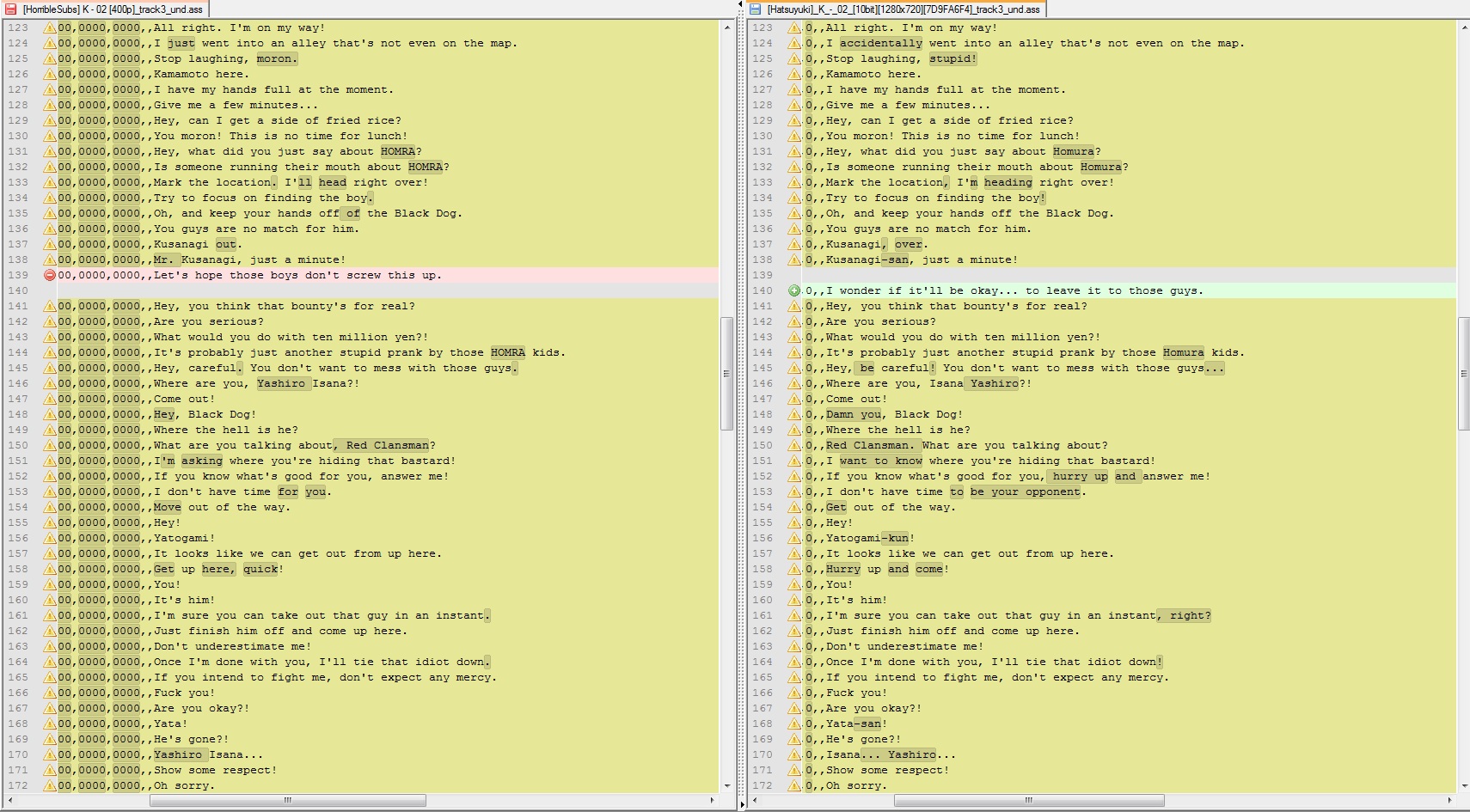
Task: Click right pane vertical scrollbar down arrow
Action: pyautogui.click(x=1464, y=785)
